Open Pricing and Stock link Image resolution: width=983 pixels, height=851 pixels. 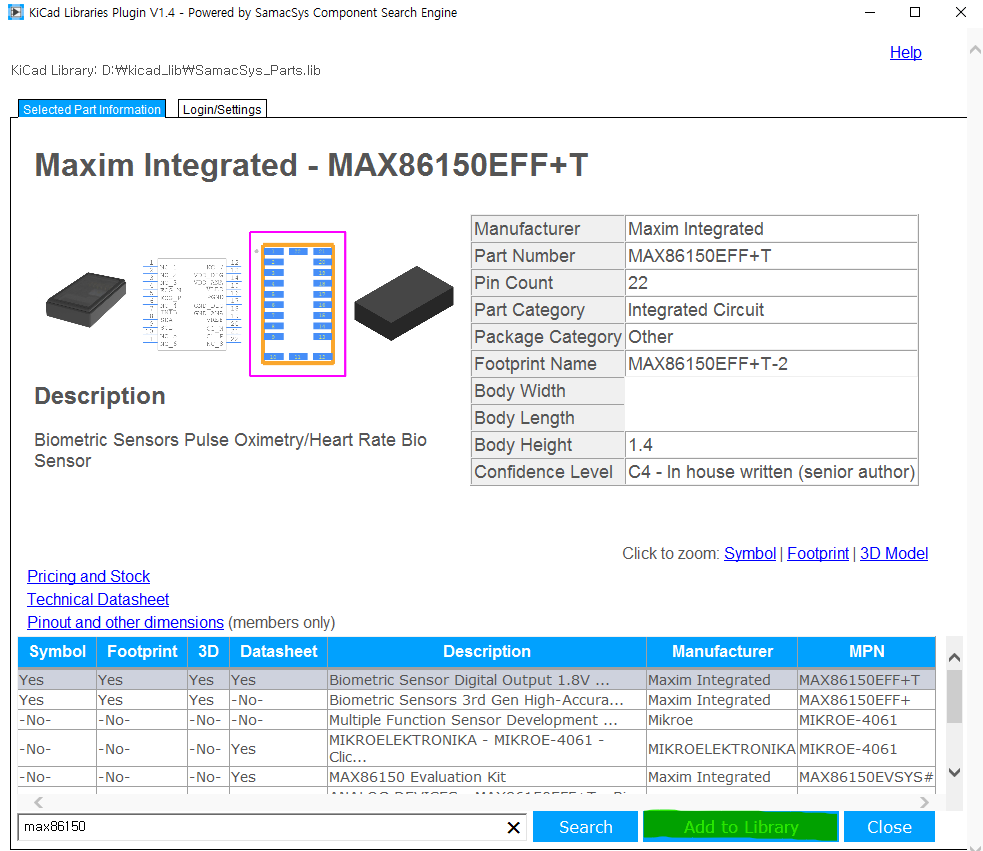[x=88, y=576]
